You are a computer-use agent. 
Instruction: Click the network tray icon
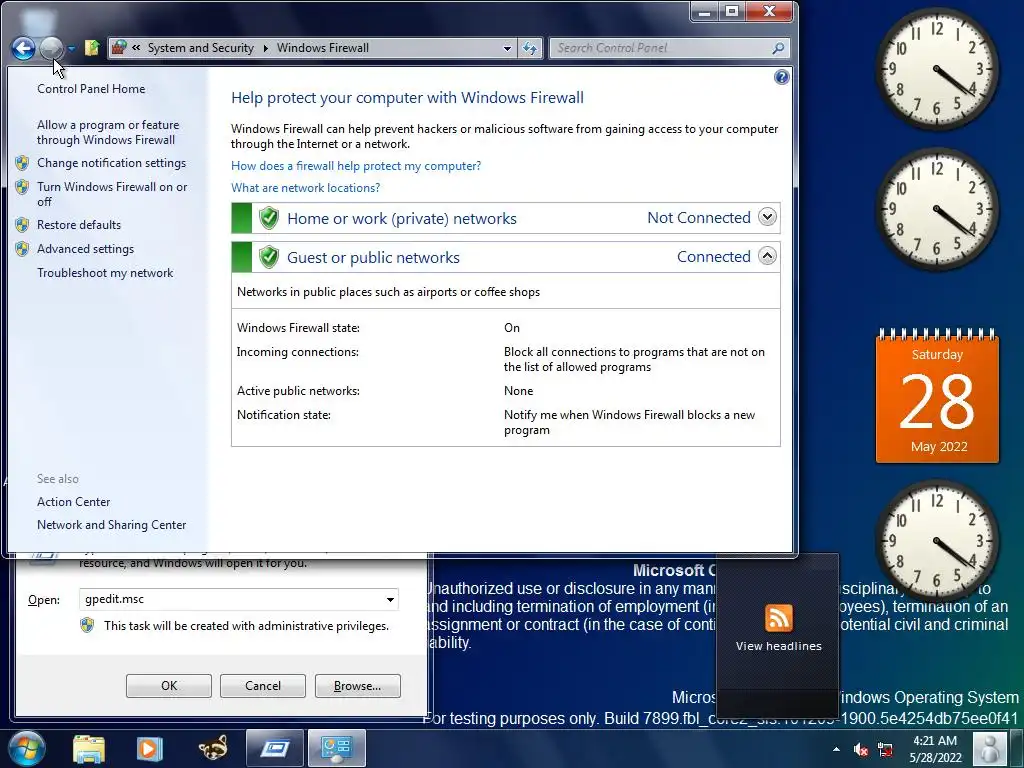[x=886, y=749]
